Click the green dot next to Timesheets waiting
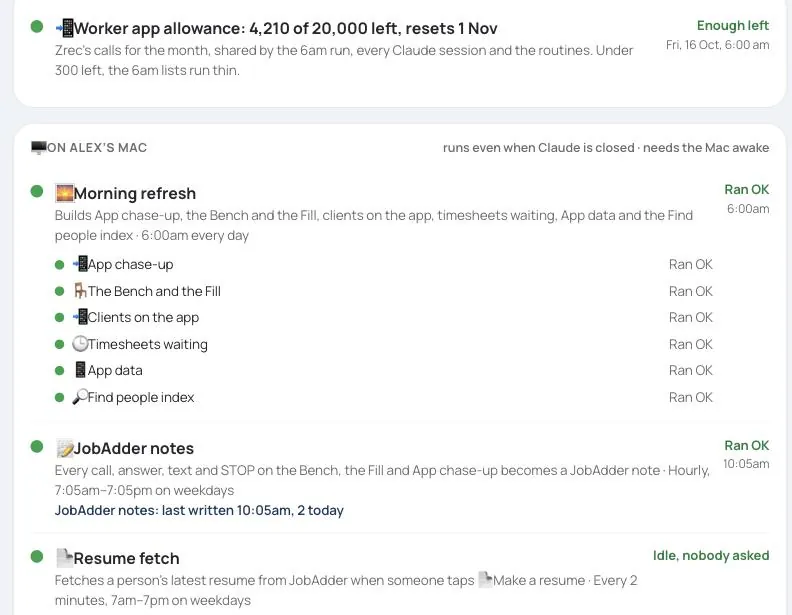792x615 pixels. point(60,344)
